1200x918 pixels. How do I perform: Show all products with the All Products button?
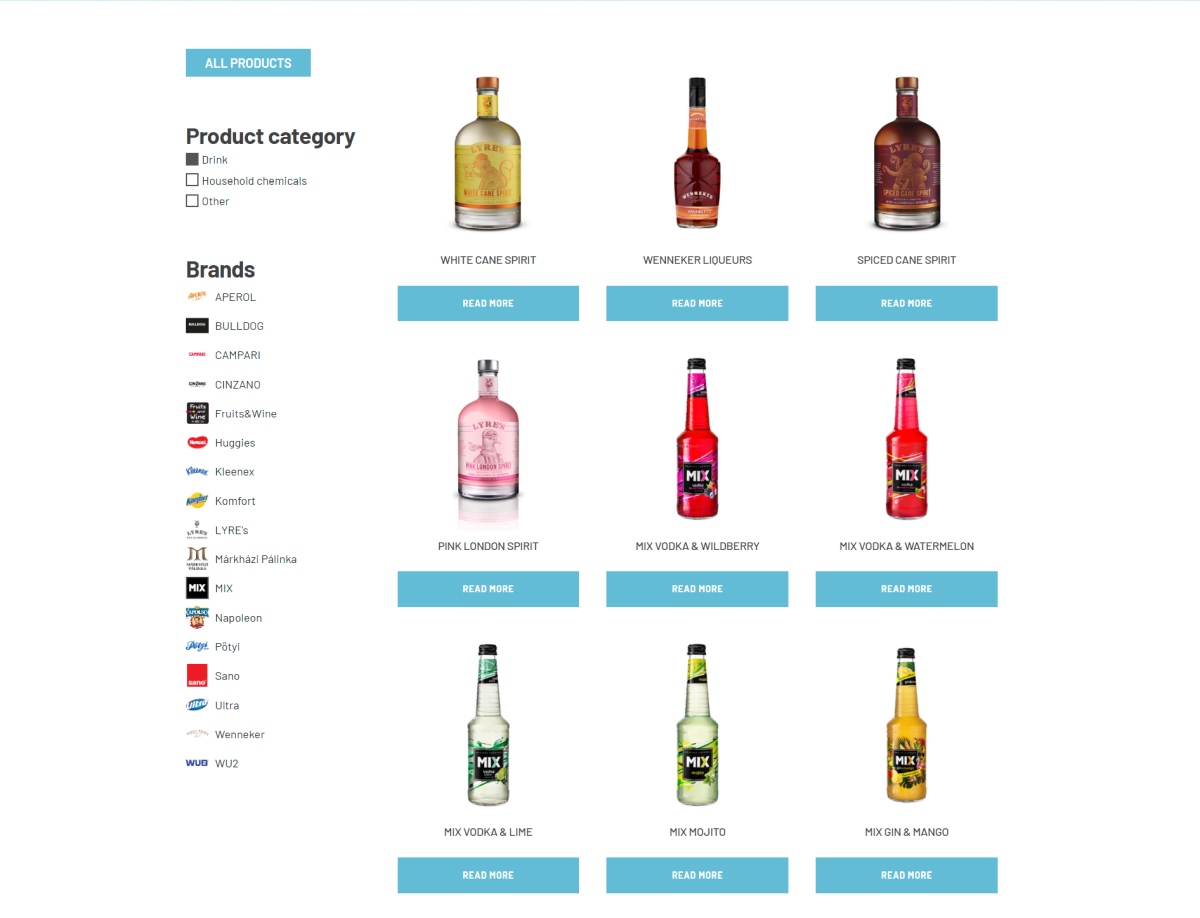click(x=248, y=63)
